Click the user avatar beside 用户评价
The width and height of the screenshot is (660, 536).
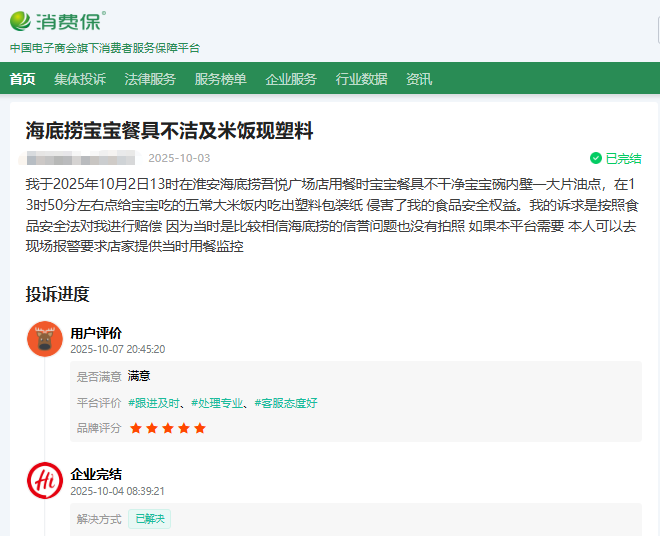(x=45, y=340)
